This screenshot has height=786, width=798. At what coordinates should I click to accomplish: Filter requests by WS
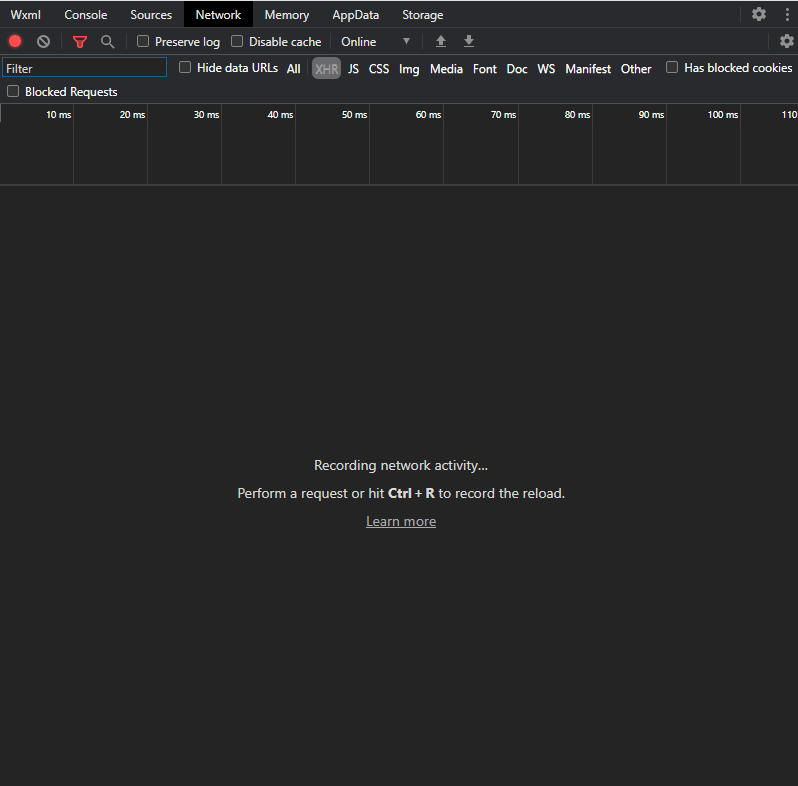546,69
